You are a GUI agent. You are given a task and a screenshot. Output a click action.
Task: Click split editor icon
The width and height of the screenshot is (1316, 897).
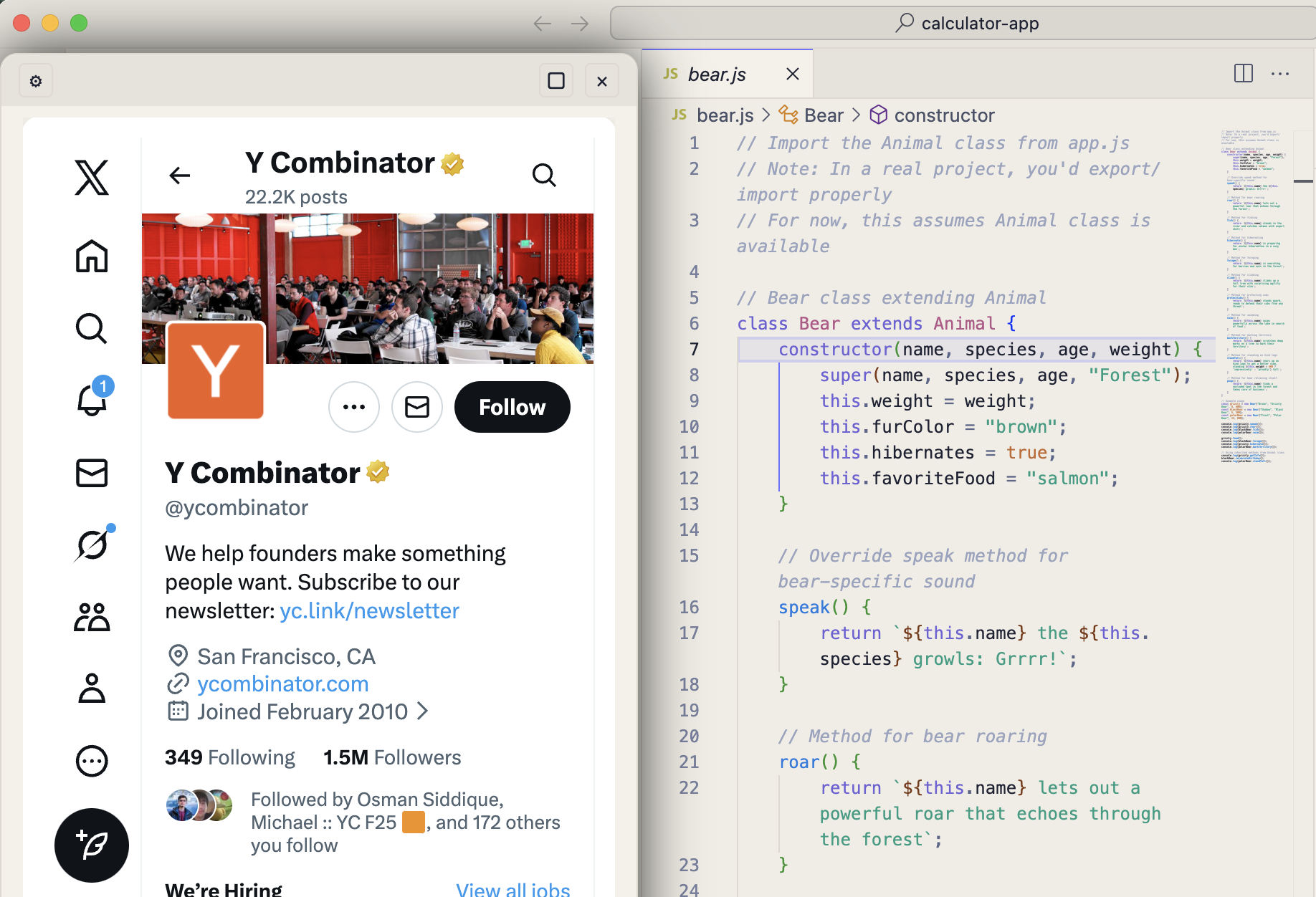pyautogui.click(x=1244, y=73)
